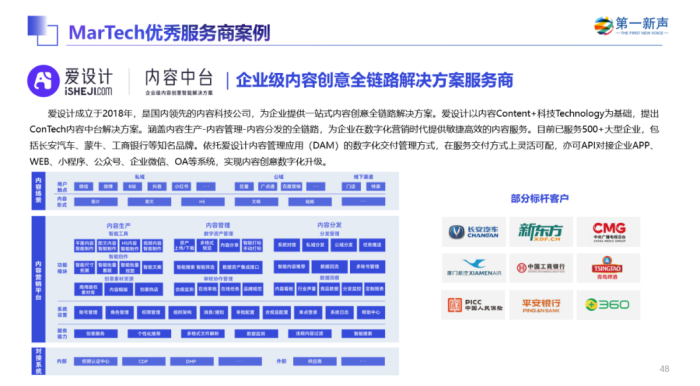
Task: Click the 账号管理 system setting box
Action: click(x=88, y=312)
